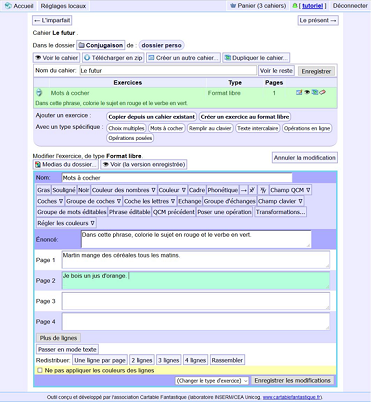This screenshot has width=371, height=402.
Task: Click into the Page 3 text area
Action: point(196,301)
